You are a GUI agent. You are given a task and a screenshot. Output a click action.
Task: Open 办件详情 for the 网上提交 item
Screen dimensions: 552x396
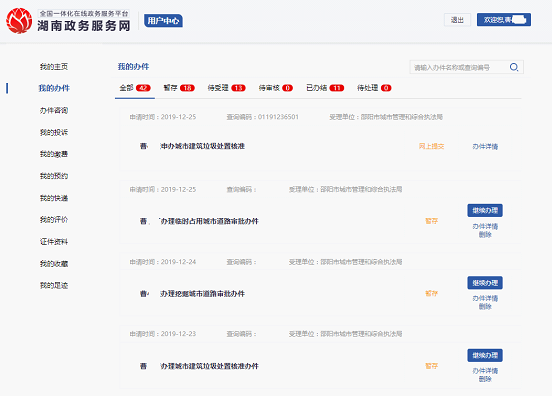pyautogui.click(x=485, y=146)
